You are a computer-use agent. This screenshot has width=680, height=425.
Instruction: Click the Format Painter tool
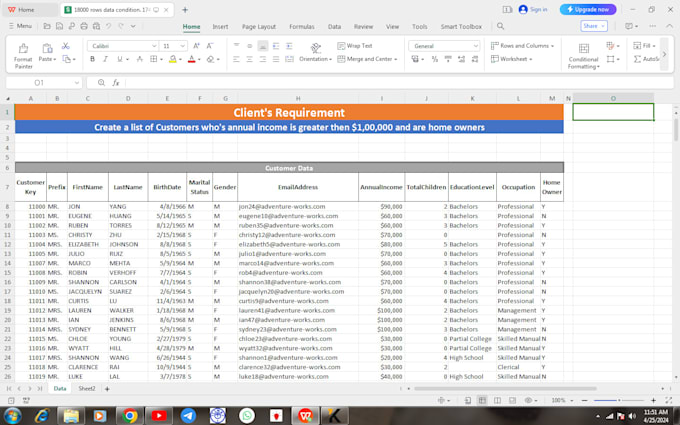(x=23, y=56)
